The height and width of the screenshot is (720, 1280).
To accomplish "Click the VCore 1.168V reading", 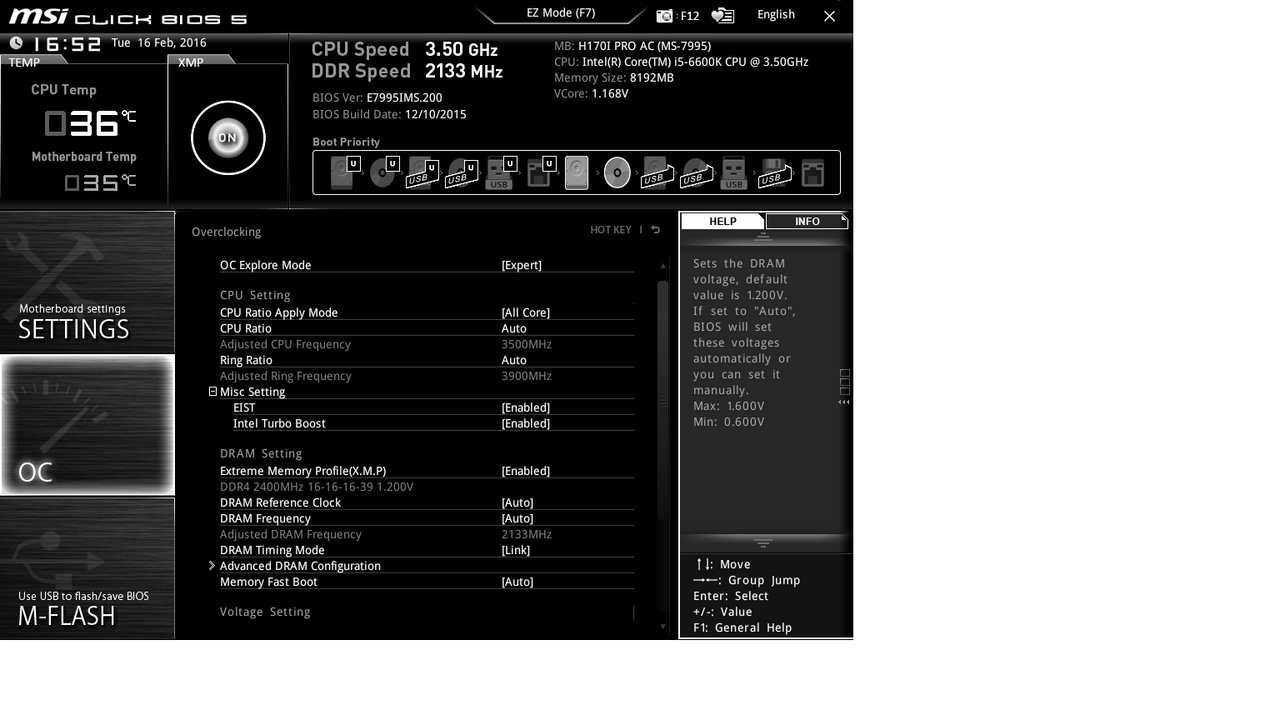I will click(x=591, y=94).
